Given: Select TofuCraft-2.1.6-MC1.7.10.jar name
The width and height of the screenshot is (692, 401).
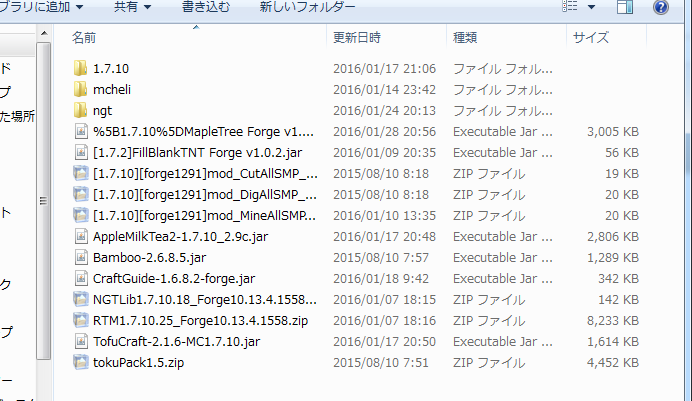Looking at the screenshot, I should [177, 342].
